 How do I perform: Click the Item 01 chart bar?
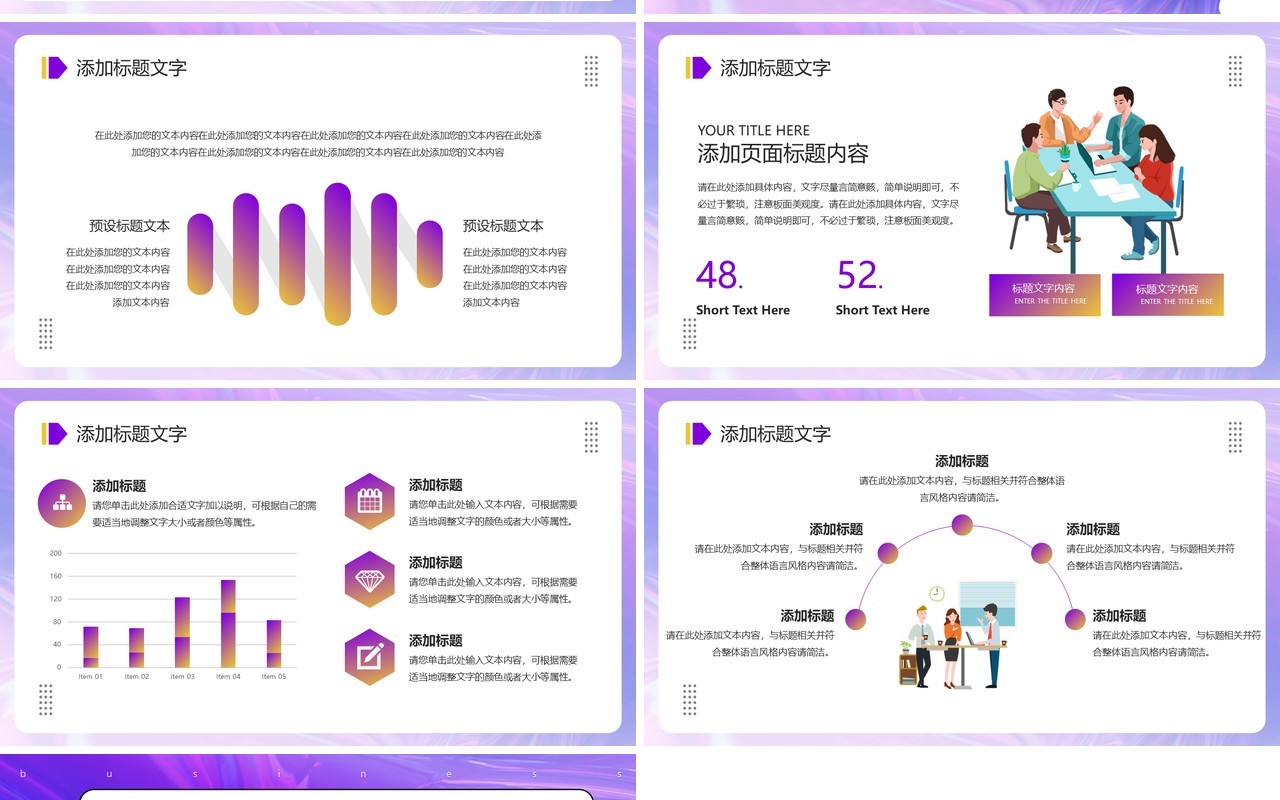[91, 647]
